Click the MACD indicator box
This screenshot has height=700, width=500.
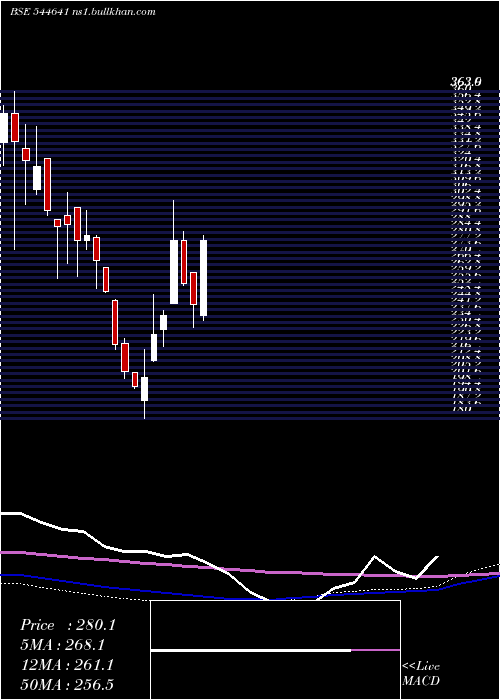(x=275, y=650)
